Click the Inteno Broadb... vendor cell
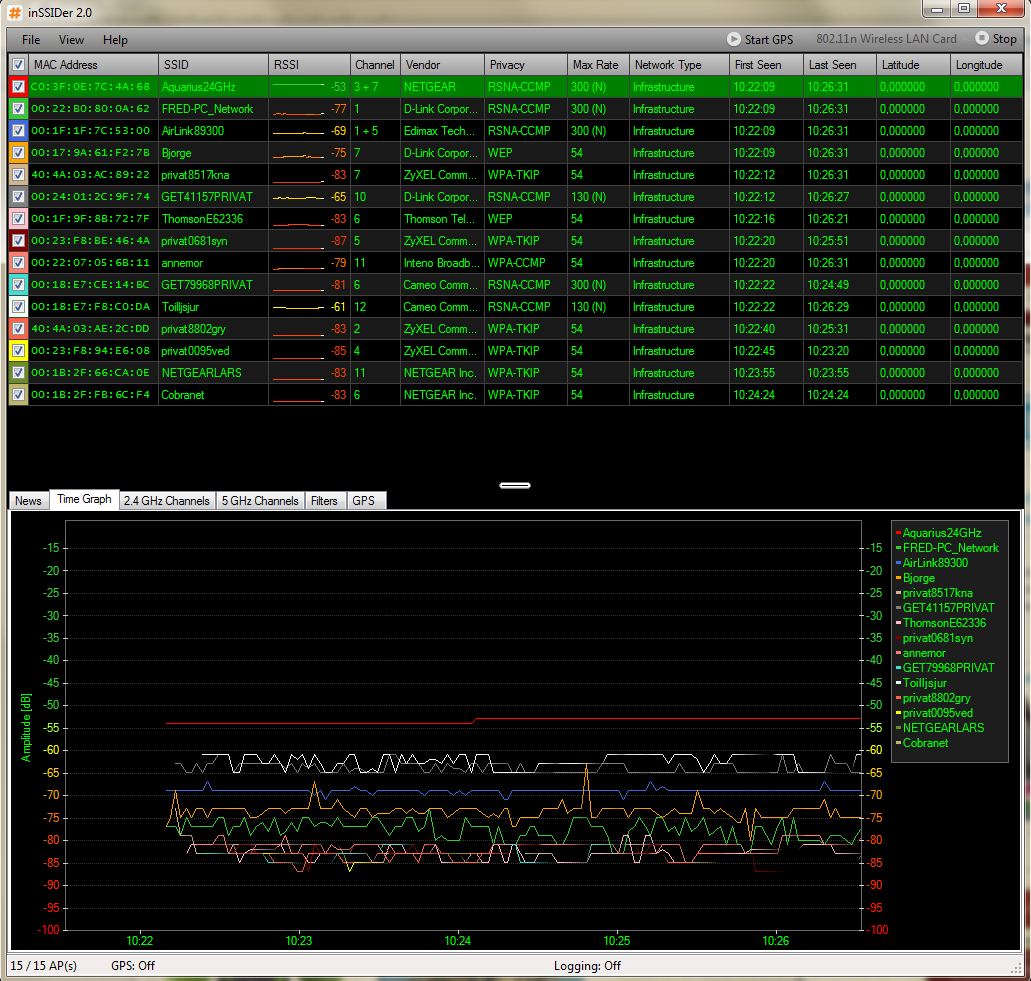This screenshot has height=981, width=1031. point(442,263)
